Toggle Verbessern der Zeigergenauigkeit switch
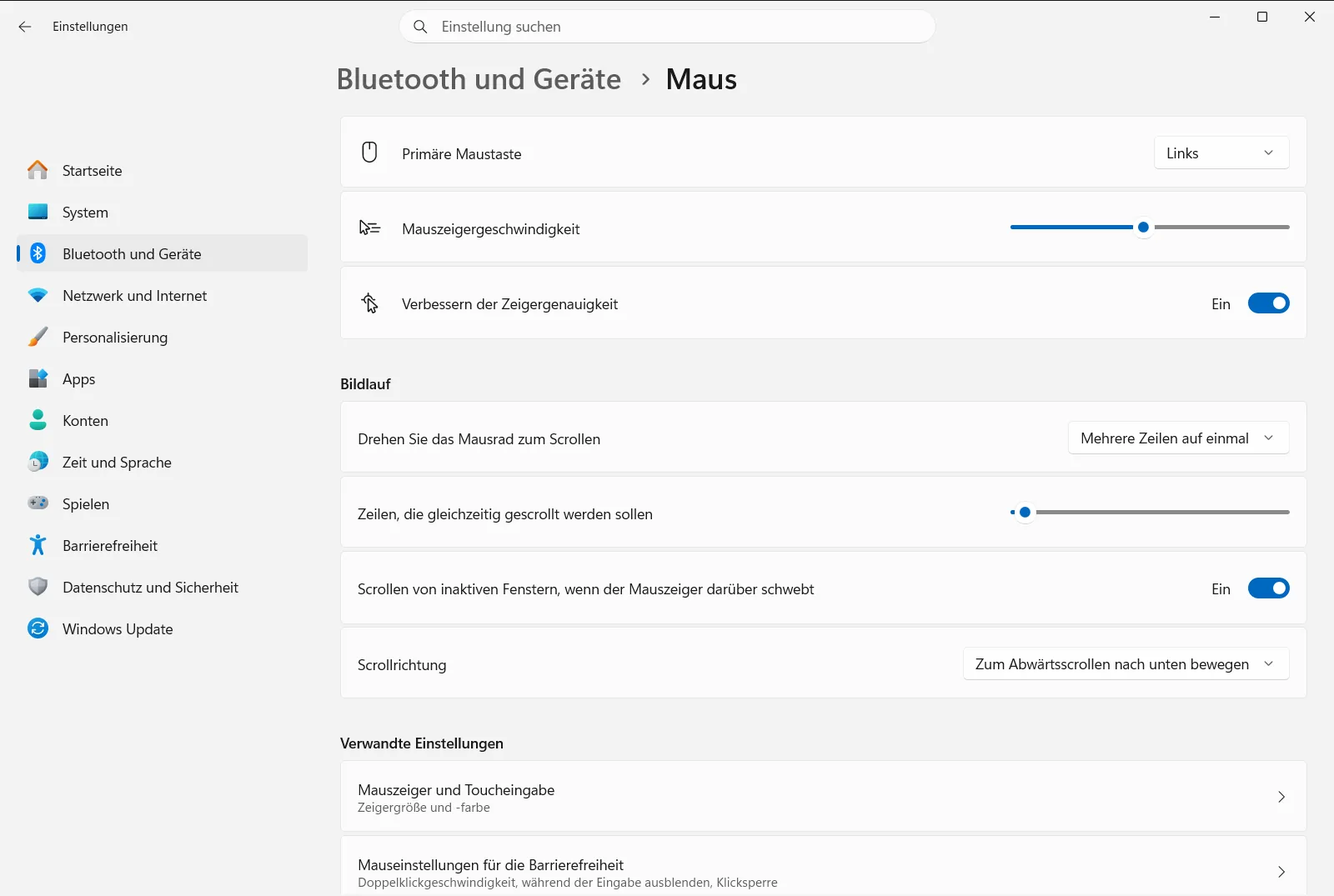The image size is (1334, 896). pyautogui.click(x=1268, y=303)
